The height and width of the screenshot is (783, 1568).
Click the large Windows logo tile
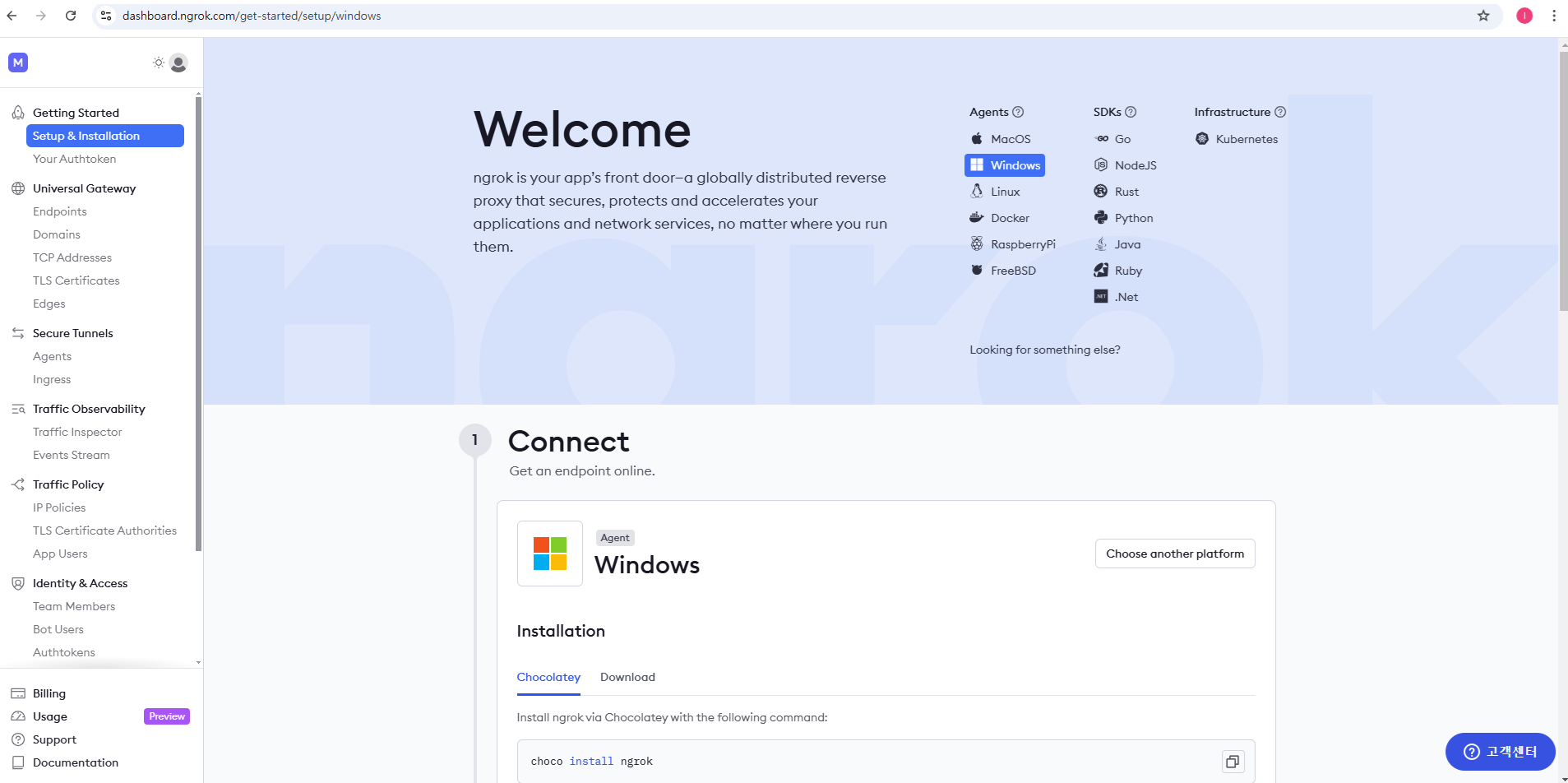(550, 554)
